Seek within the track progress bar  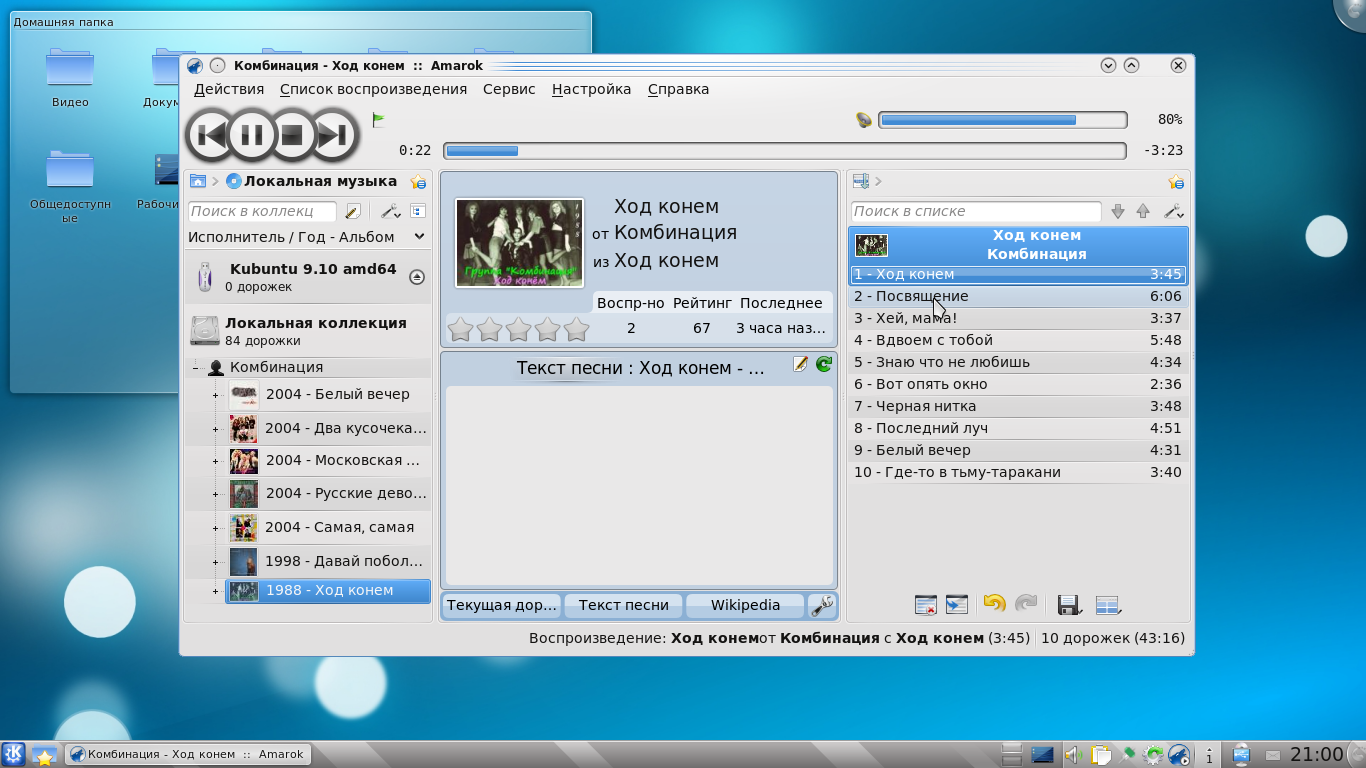click(x=784, y=151)
